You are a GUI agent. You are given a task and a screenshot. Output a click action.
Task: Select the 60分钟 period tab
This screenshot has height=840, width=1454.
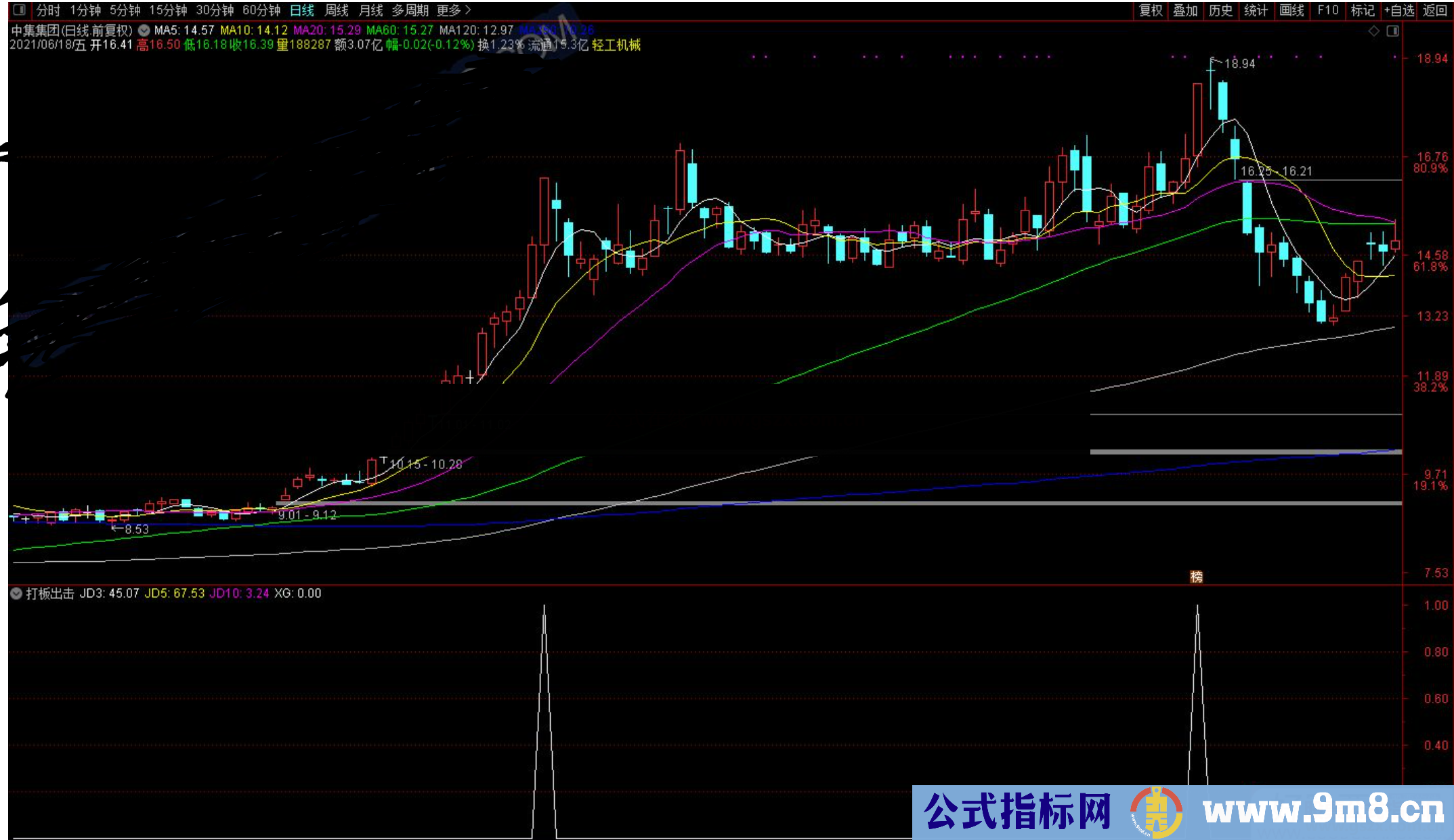pyautogui.click(x=261, y=10)
